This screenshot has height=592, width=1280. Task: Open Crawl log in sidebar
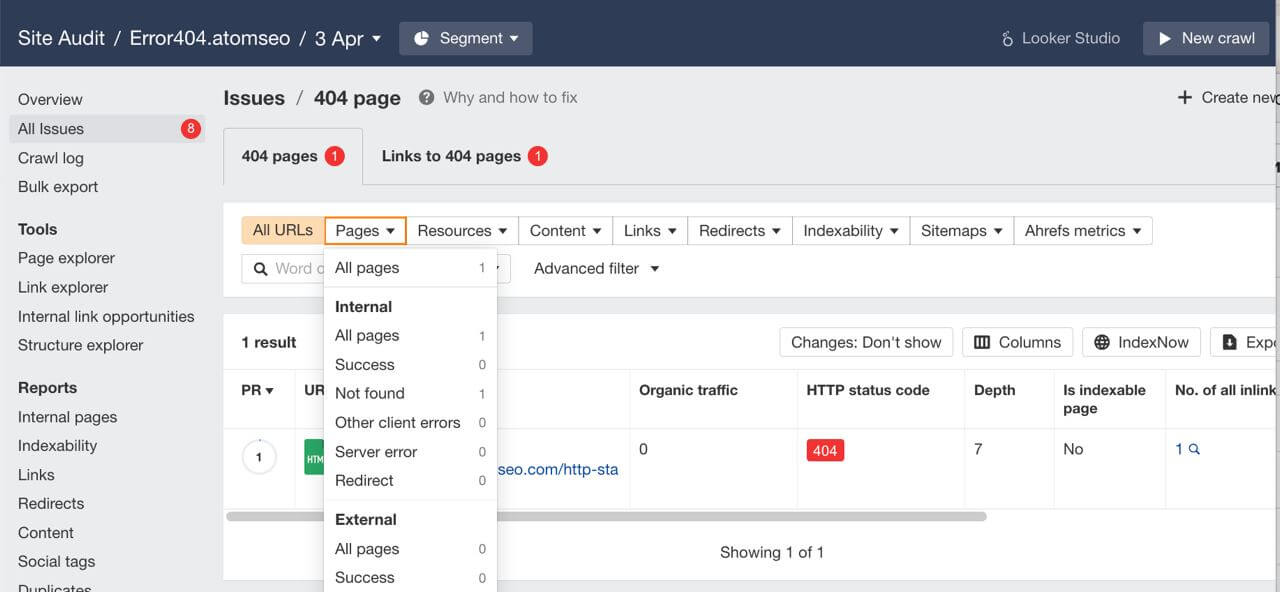(51, 158)
